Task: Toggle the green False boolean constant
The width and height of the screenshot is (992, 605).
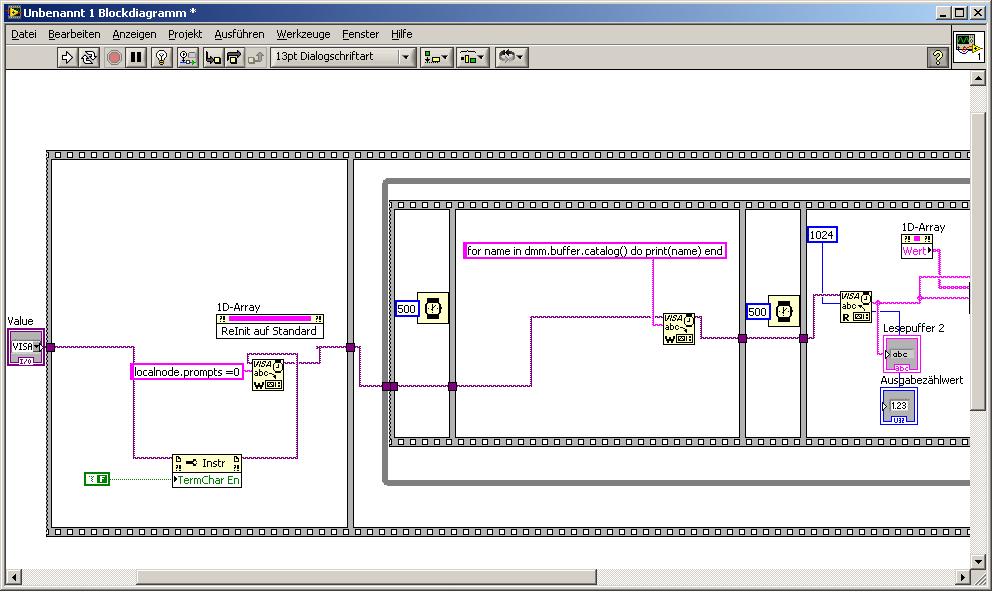Action: [x=97, y=479]
